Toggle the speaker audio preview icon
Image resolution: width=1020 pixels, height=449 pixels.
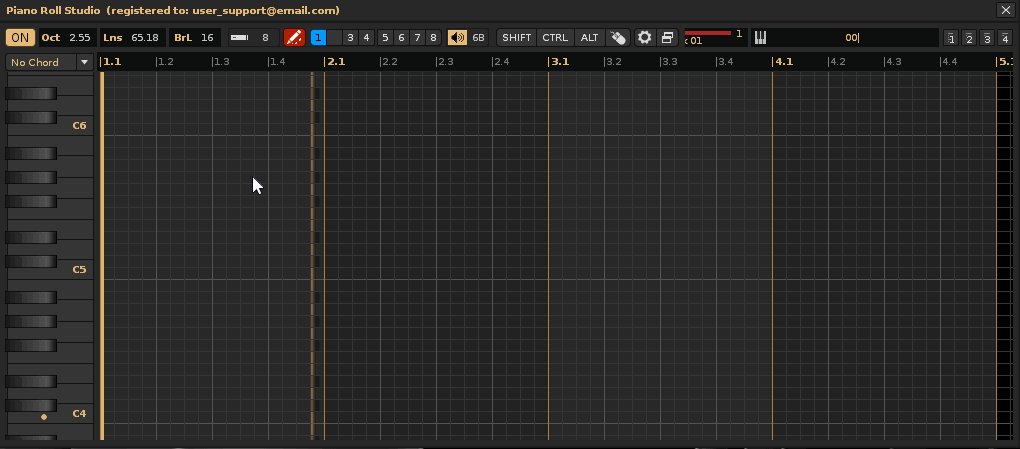point(457,38)
